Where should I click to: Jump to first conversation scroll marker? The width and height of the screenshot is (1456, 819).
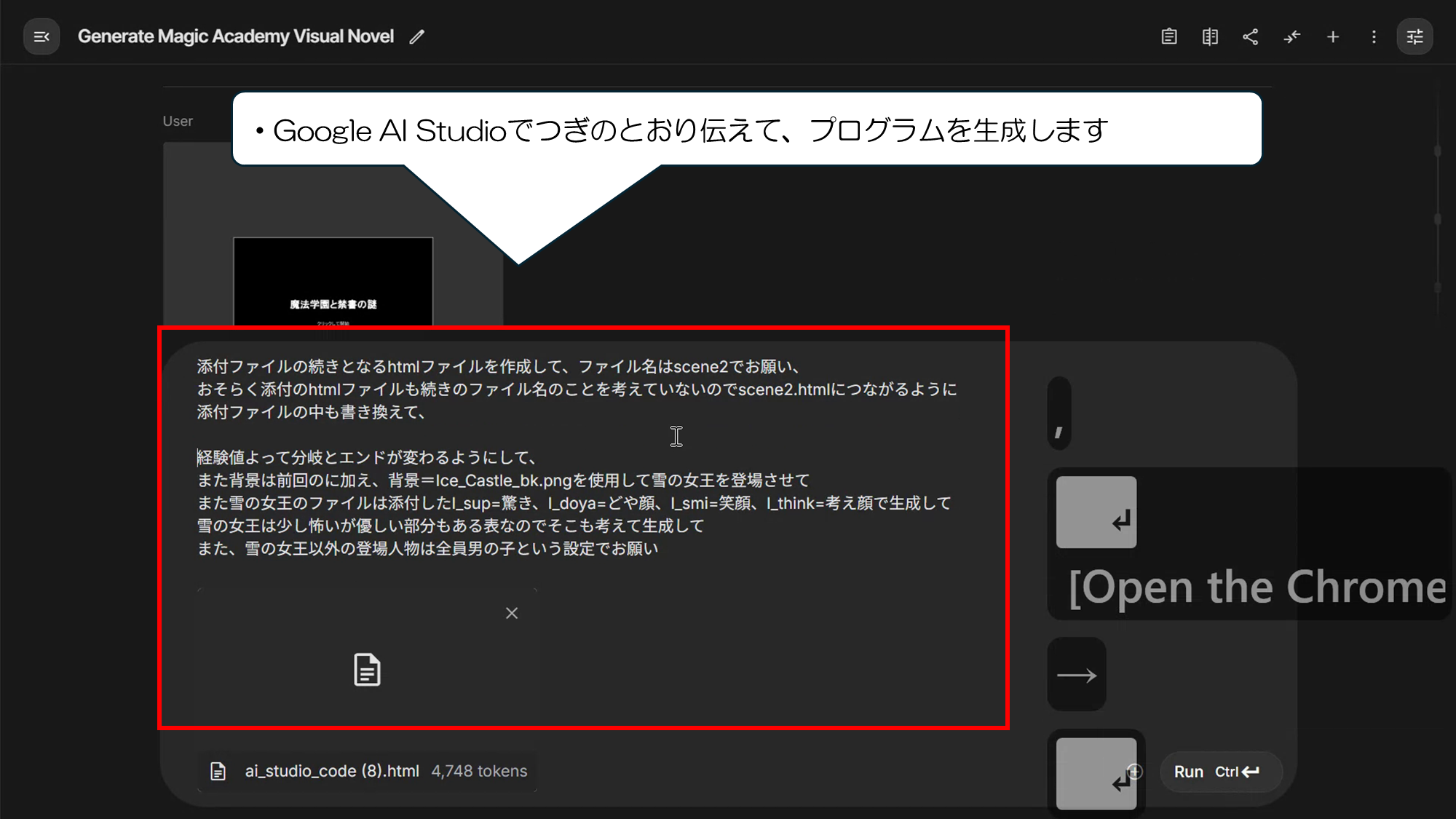(1437, 151)
